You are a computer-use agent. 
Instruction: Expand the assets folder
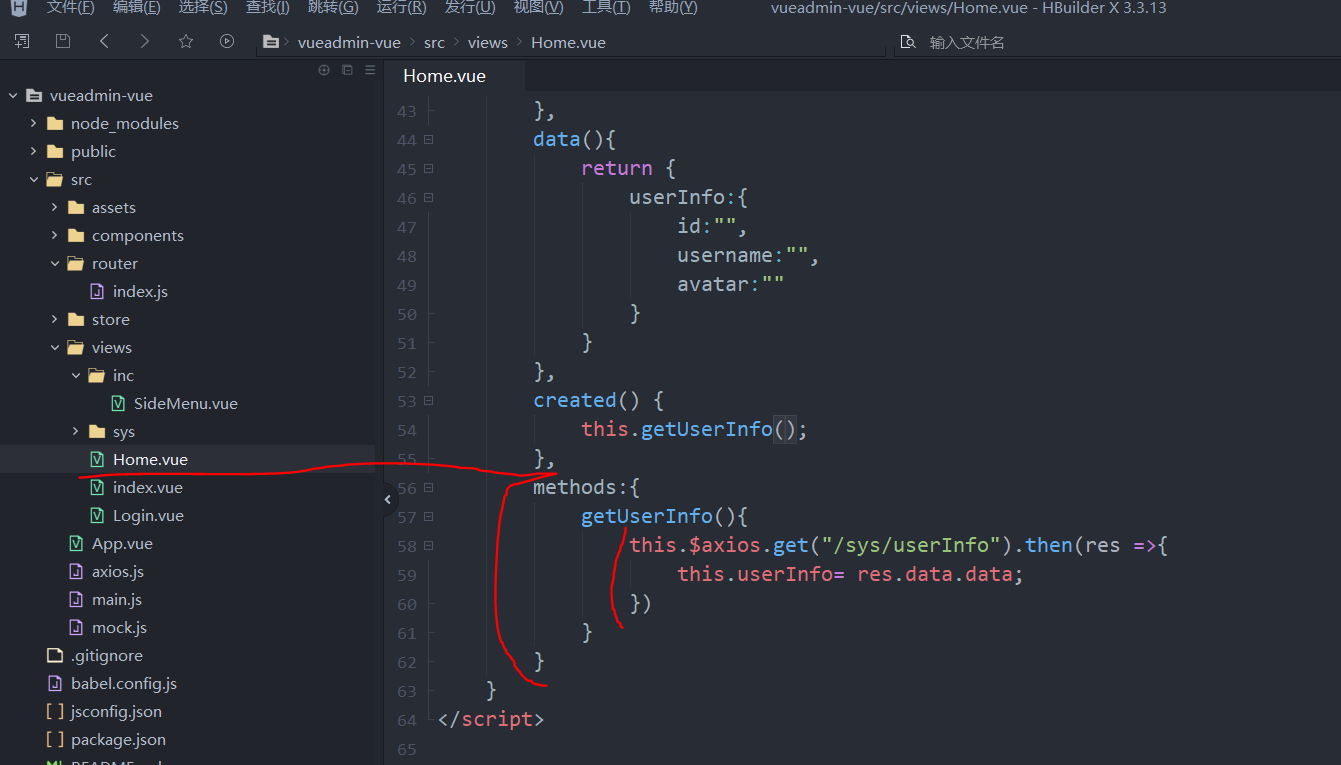[55, 208]
